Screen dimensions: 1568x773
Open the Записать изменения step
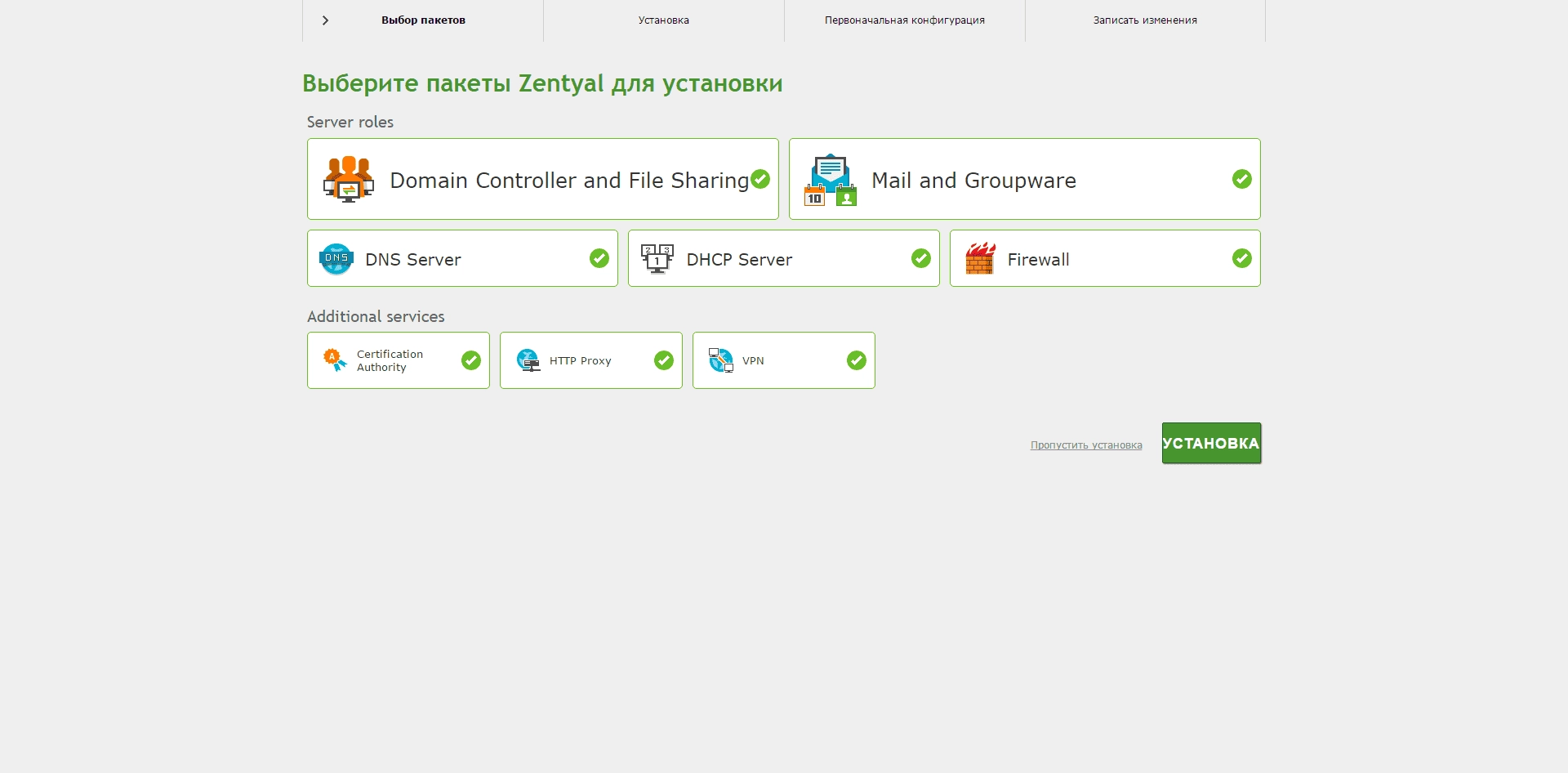coord(1145,20)
